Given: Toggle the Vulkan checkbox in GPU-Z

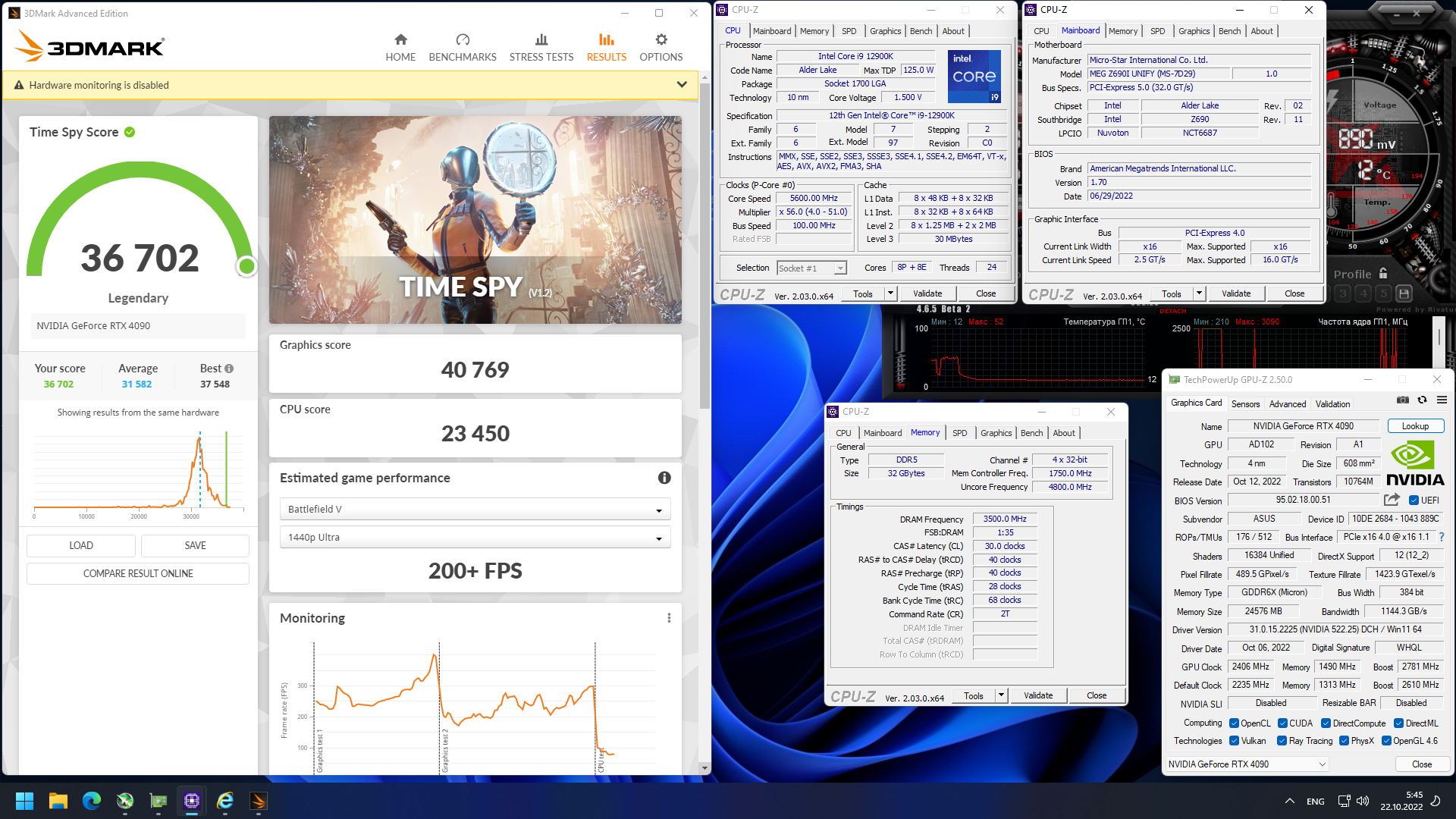Looking at the screenshot, I should point(1234,741).
